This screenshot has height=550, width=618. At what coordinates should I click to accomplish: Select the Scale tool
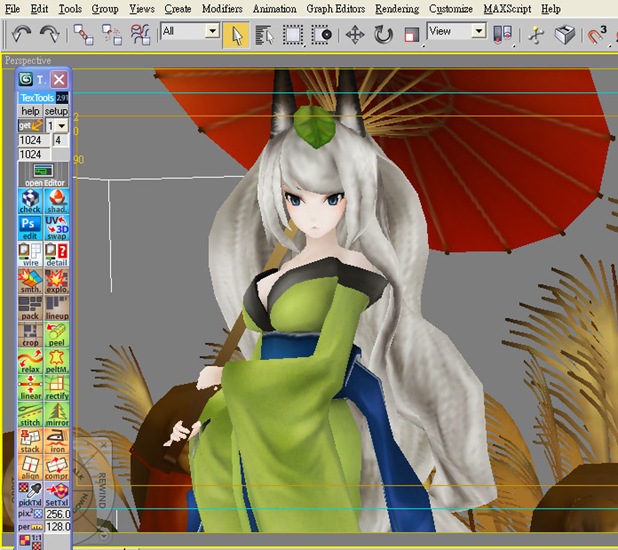click(x=411, y=35)
